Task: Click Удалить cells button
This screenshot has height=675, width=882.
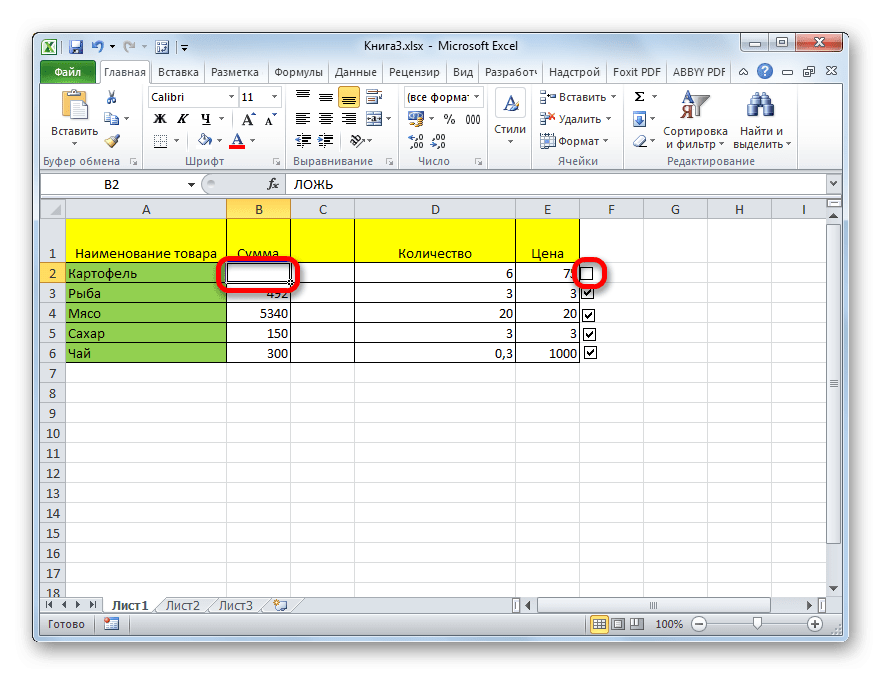Action: 575,119
